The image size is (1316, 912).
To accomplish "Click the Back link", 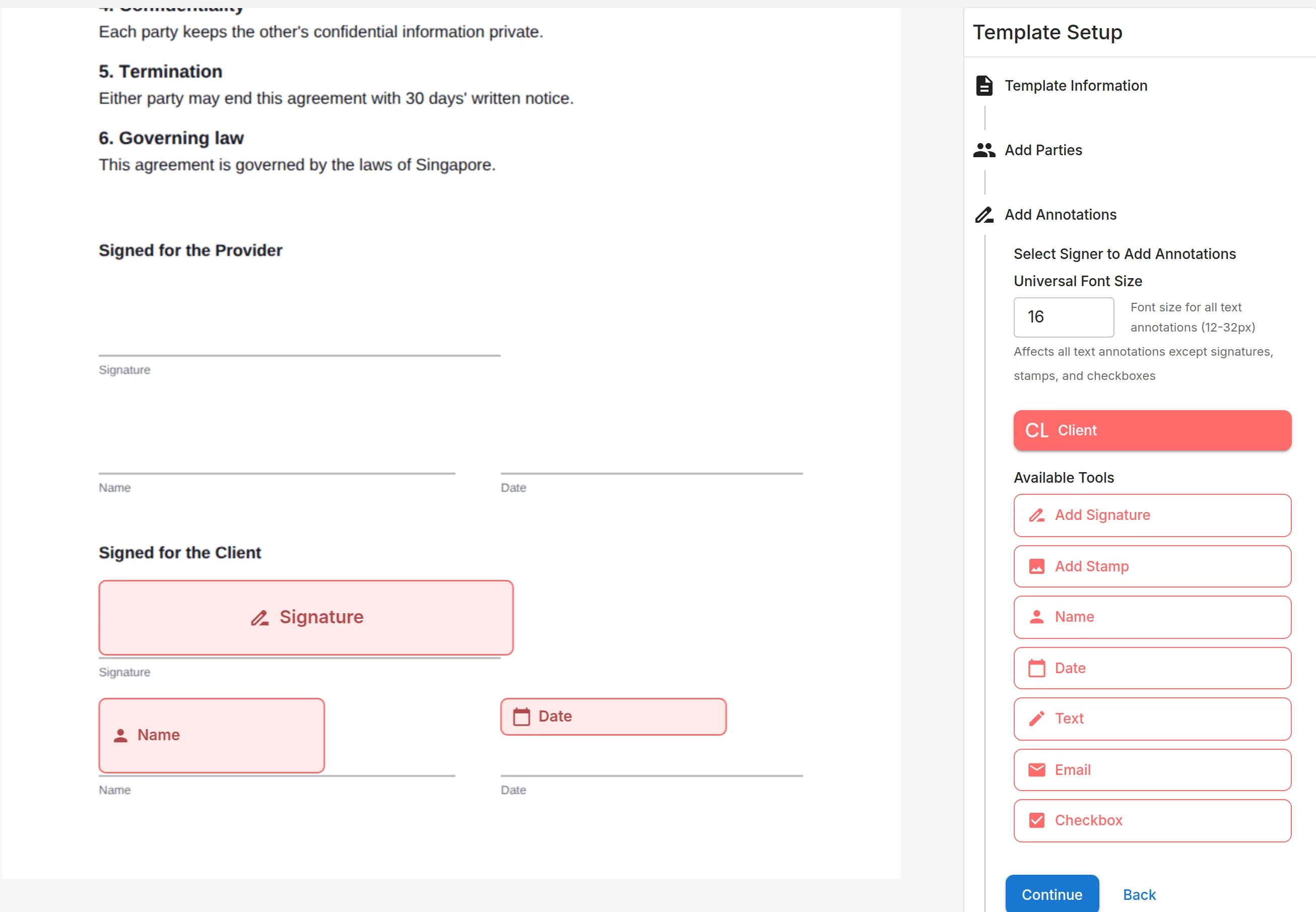I will 1139,895.
